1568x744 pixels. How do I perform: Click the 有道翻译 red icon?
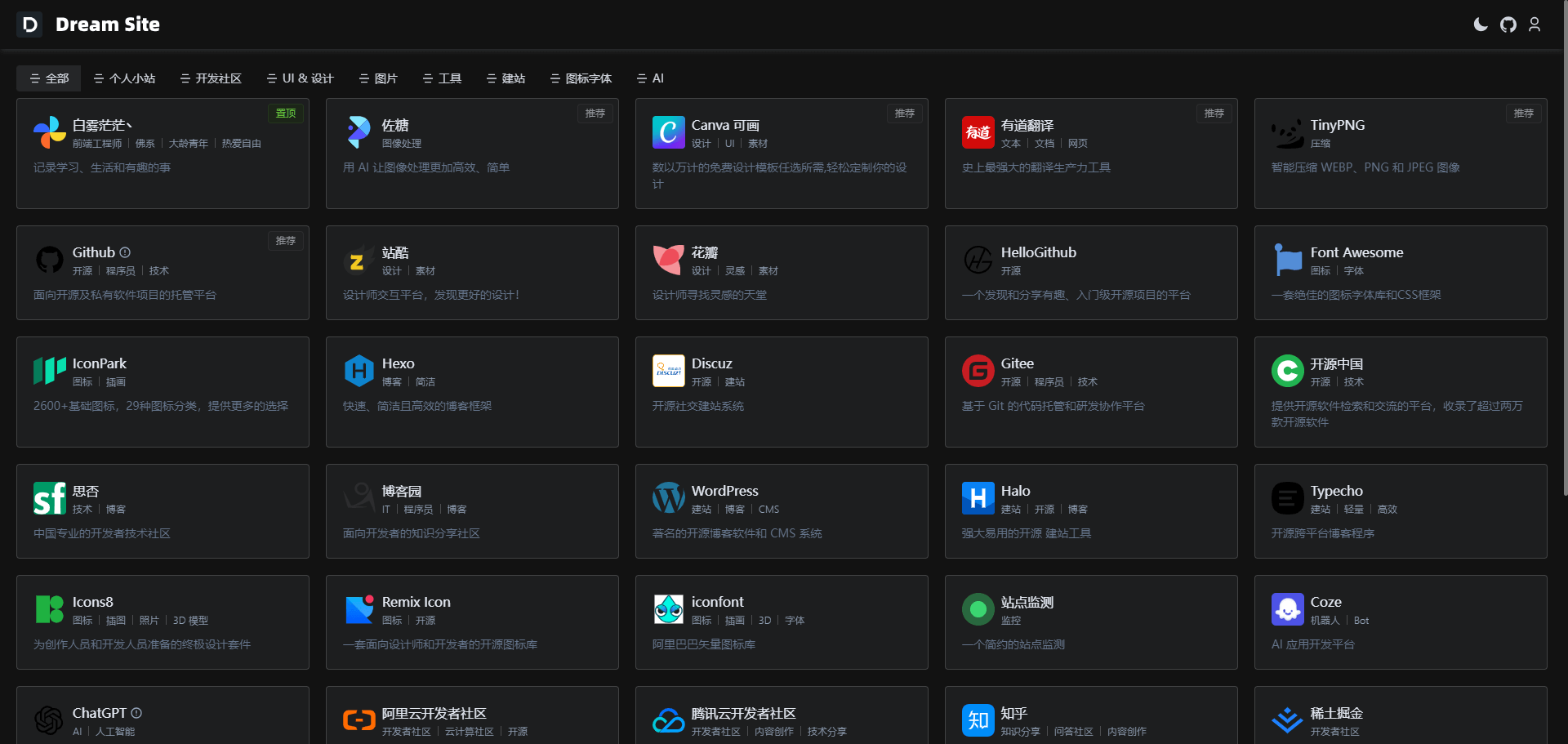978,132
